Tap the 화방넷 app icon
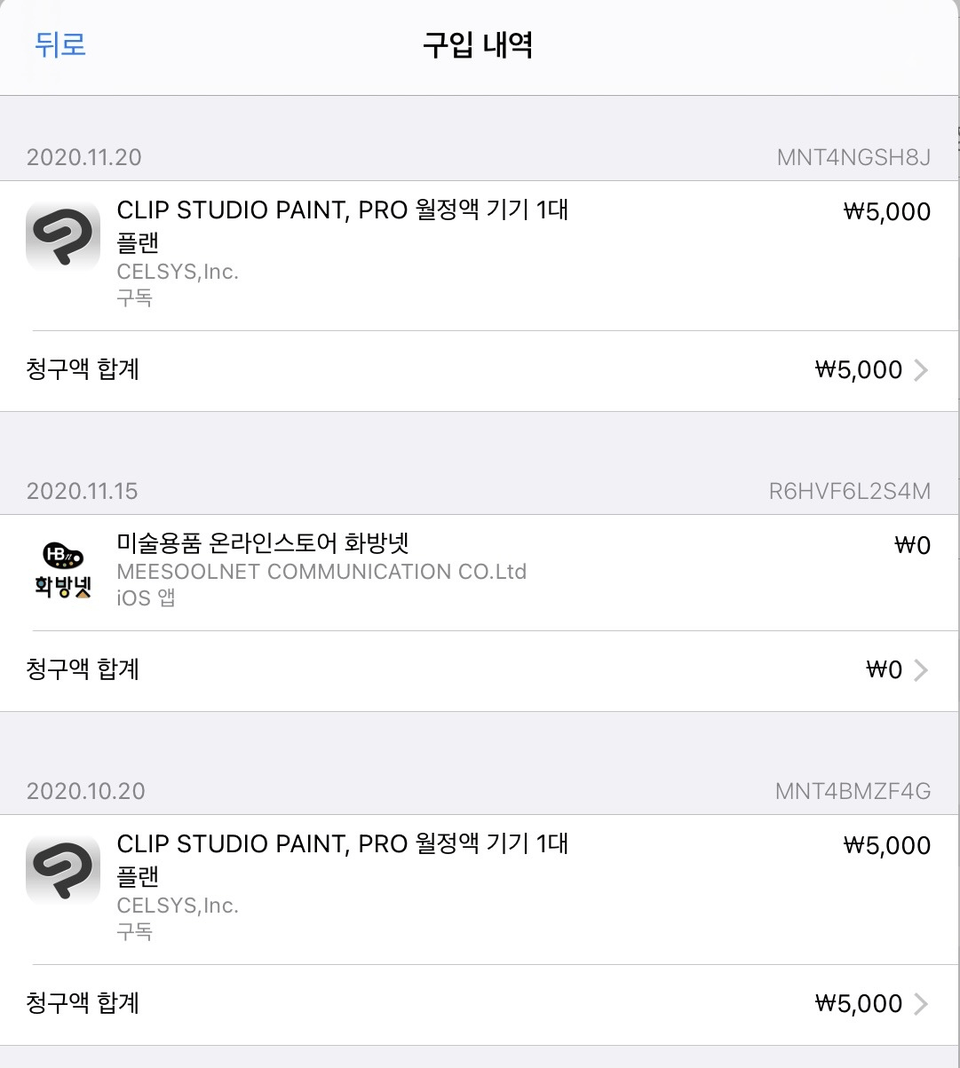Viewport: 960px width, 1068px height. 63,570
